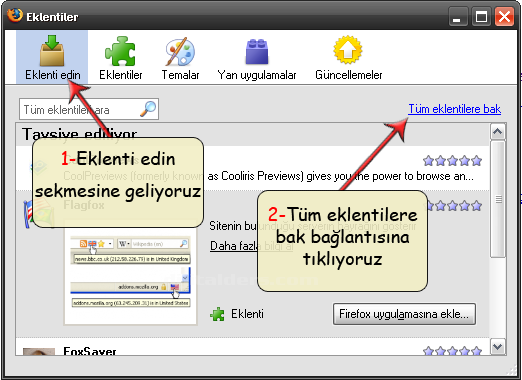The width and height of the screenshot is (522, 380).
Task: Select the FoxSaver list entry
Action: [x=253, y=347]
